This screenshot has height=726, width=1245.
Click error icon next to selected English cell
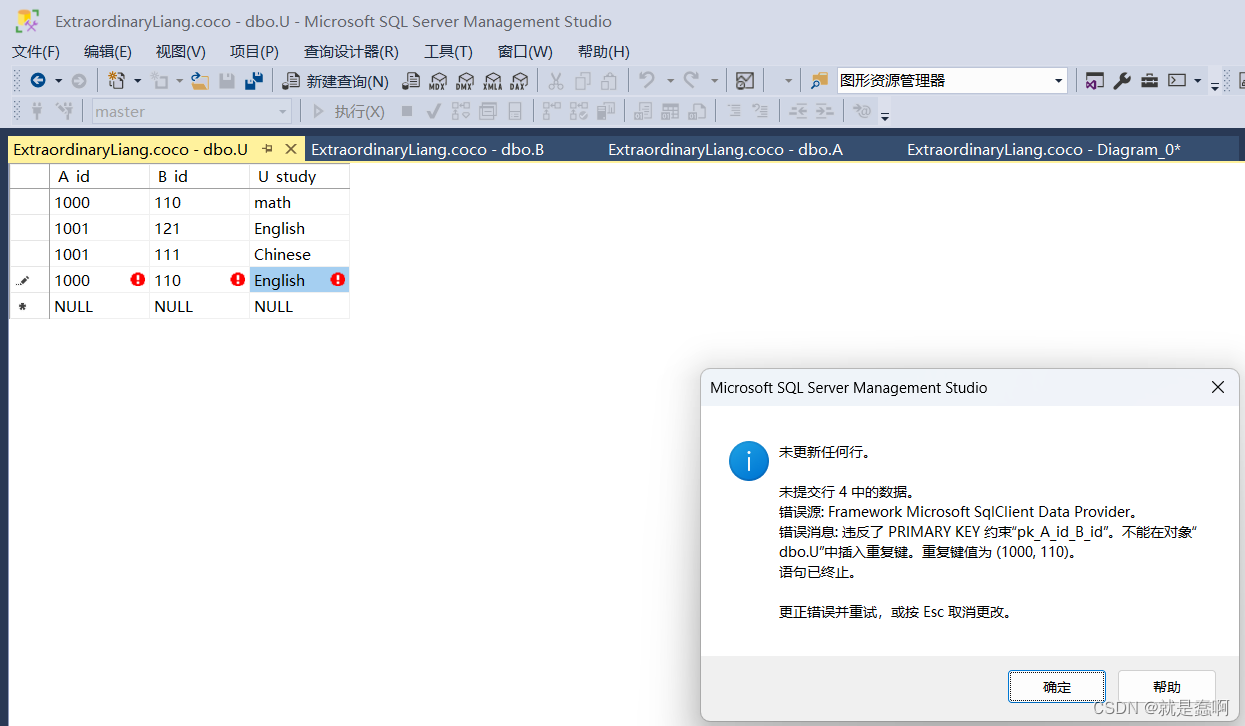(338, 280)
